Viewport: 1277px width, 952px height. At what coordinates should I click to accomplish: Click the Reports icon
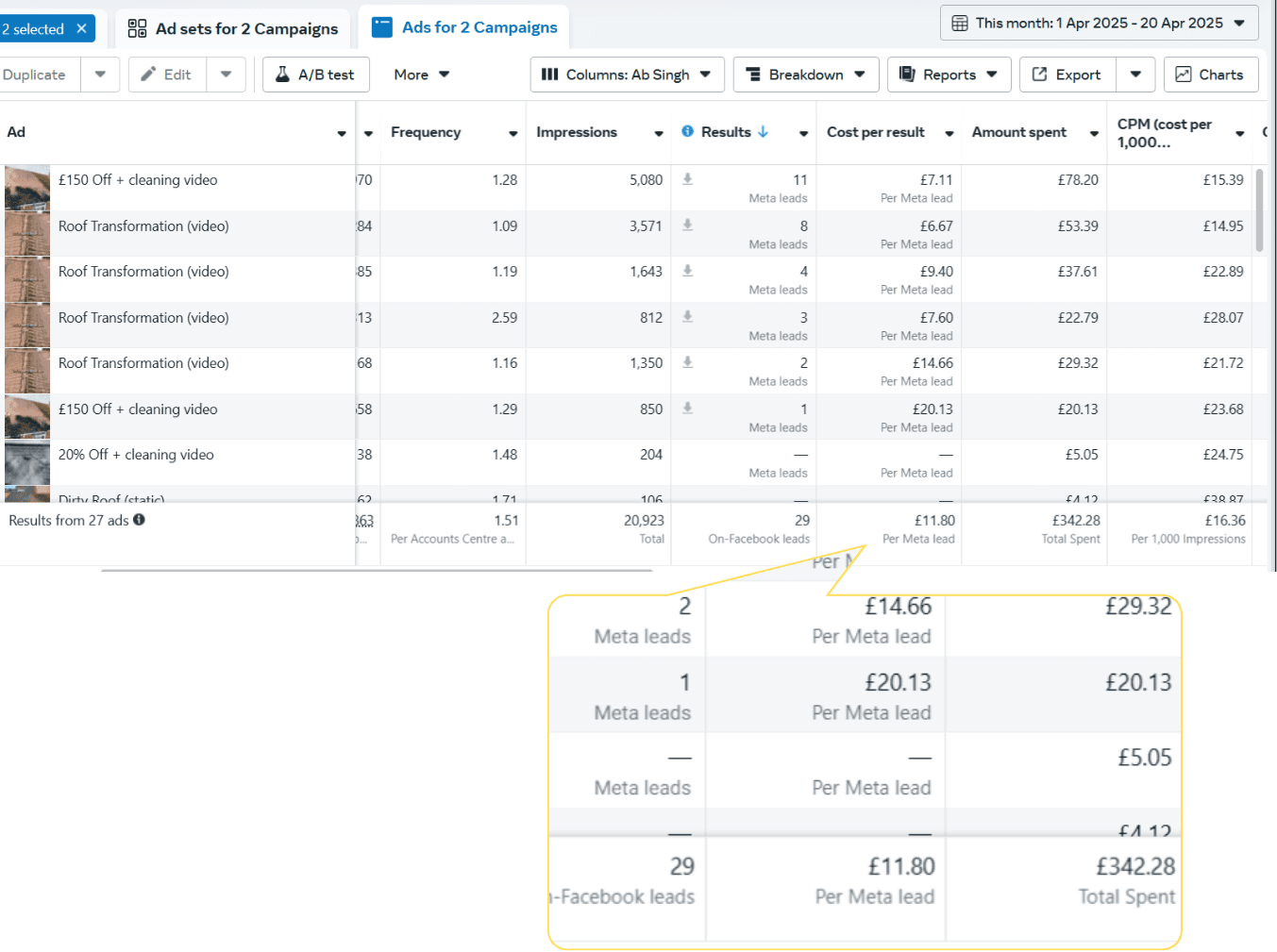tap(907, 75)
